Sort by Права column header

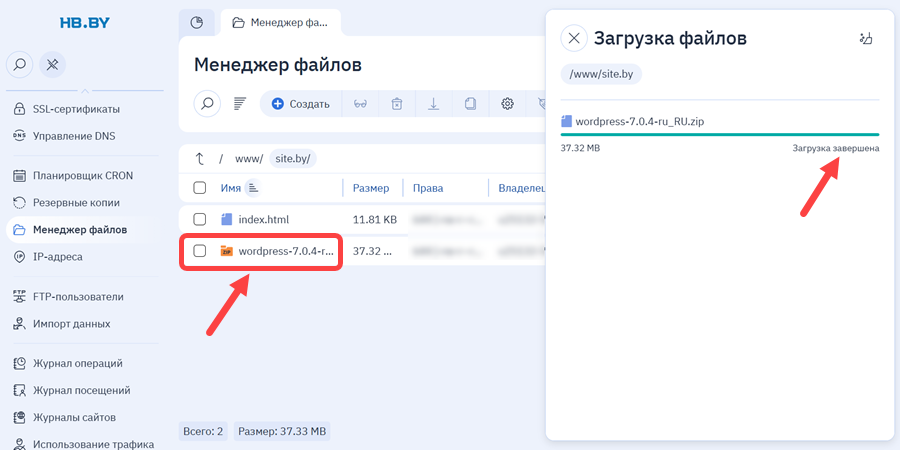[x=428, y=188]
